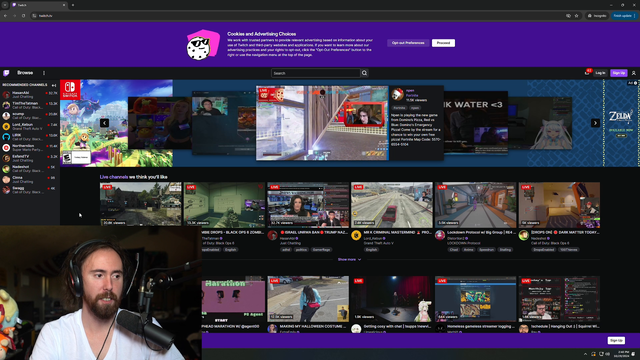Click Northernlion's red avatar in the sidebar
The width and height of the screenshot is (640, 360).
click(6, 148)
